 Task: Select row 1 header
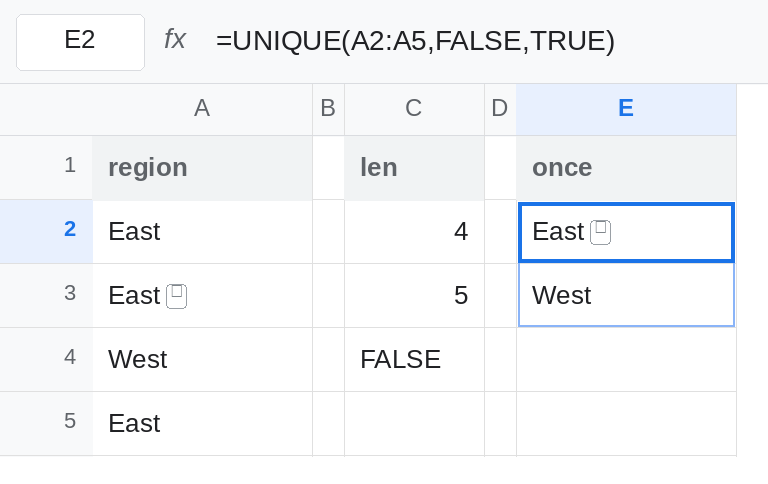tap(46, 168)
